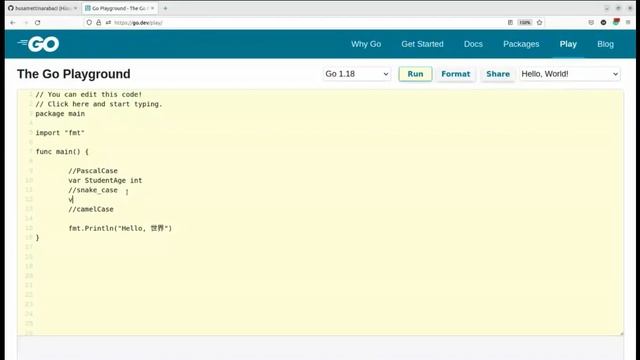640x360 pixels.
Task: Toggle reader view icon in address bar
Action: pyautogui.click(x=510, y=22)
